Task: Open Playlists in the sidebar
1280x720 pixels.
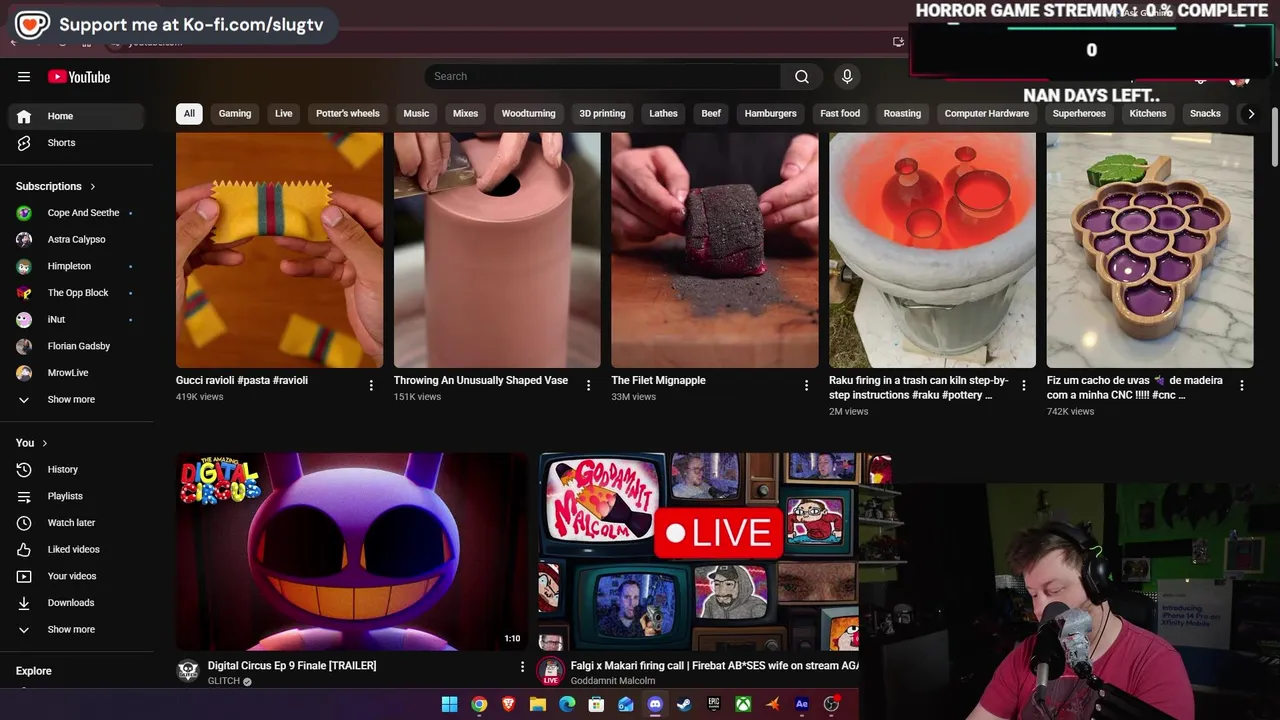Action: 76,496
